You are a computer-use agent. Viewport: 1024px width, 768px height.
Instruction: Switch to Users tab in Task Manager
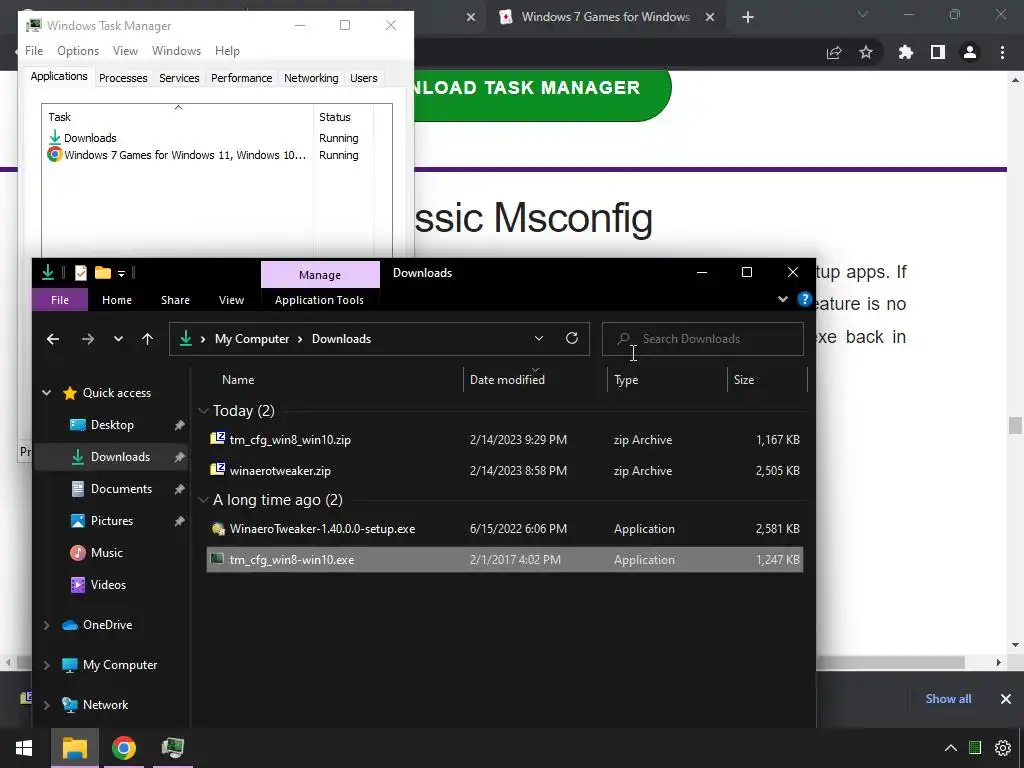(x=363, y=78)
